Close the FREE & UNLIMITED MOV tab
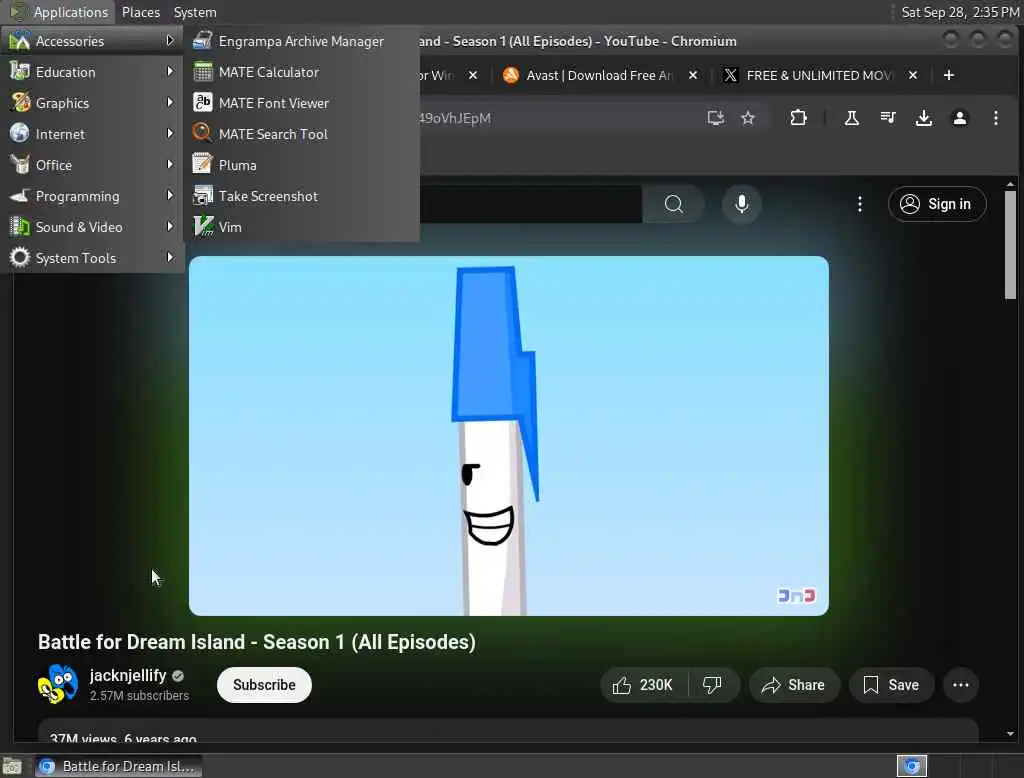Screen dimensions: 1024x778 913,76
